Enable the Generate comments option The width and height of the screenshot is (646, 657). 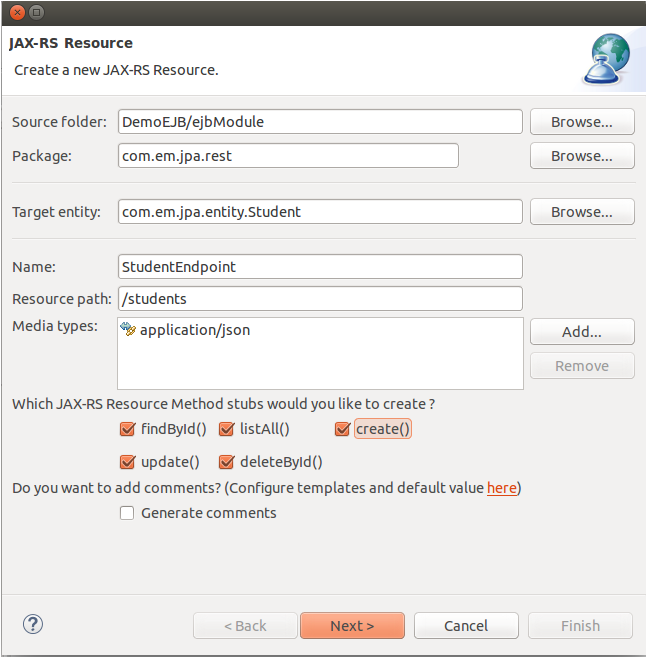click(x=127, y=513)
